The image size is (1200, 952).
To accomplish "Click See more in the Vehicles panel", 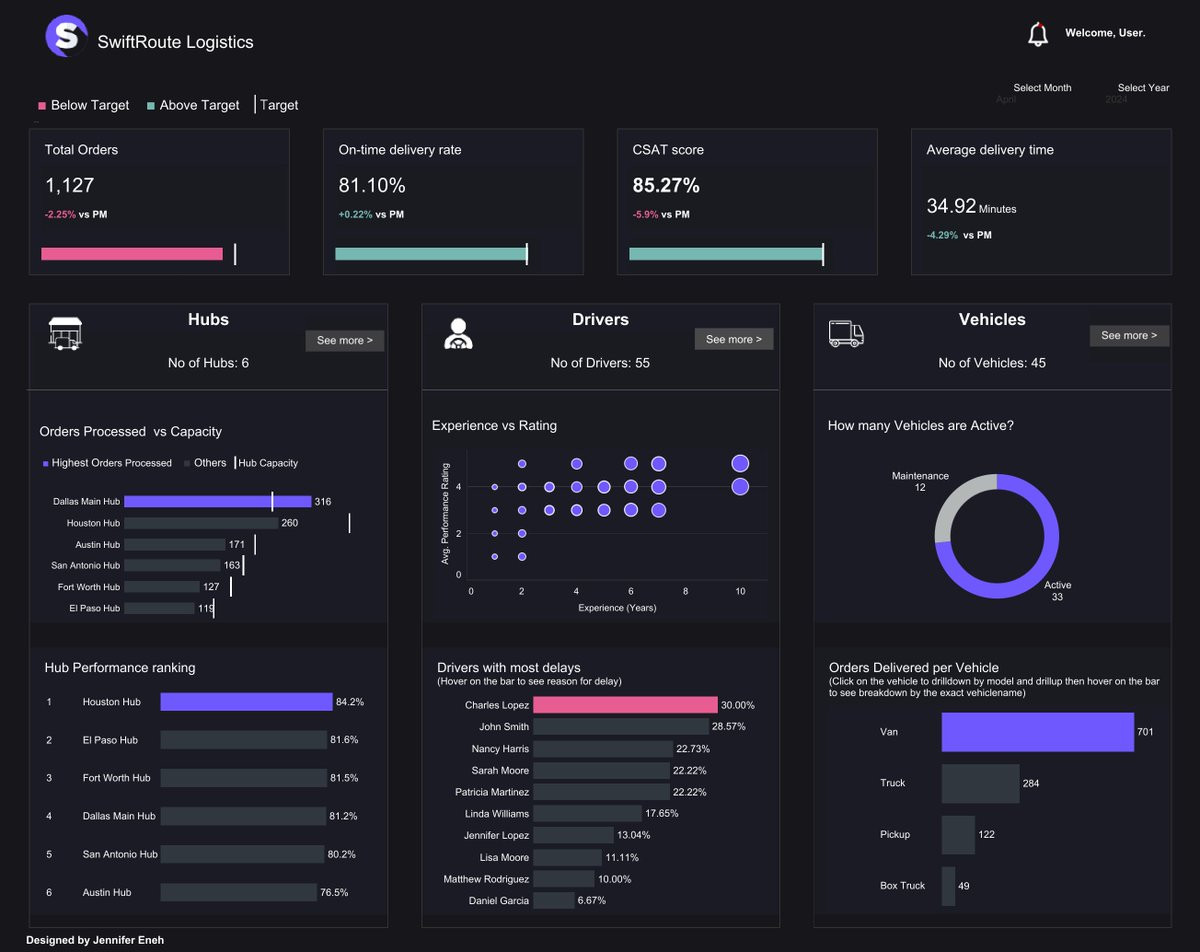I will (1129, 336).
